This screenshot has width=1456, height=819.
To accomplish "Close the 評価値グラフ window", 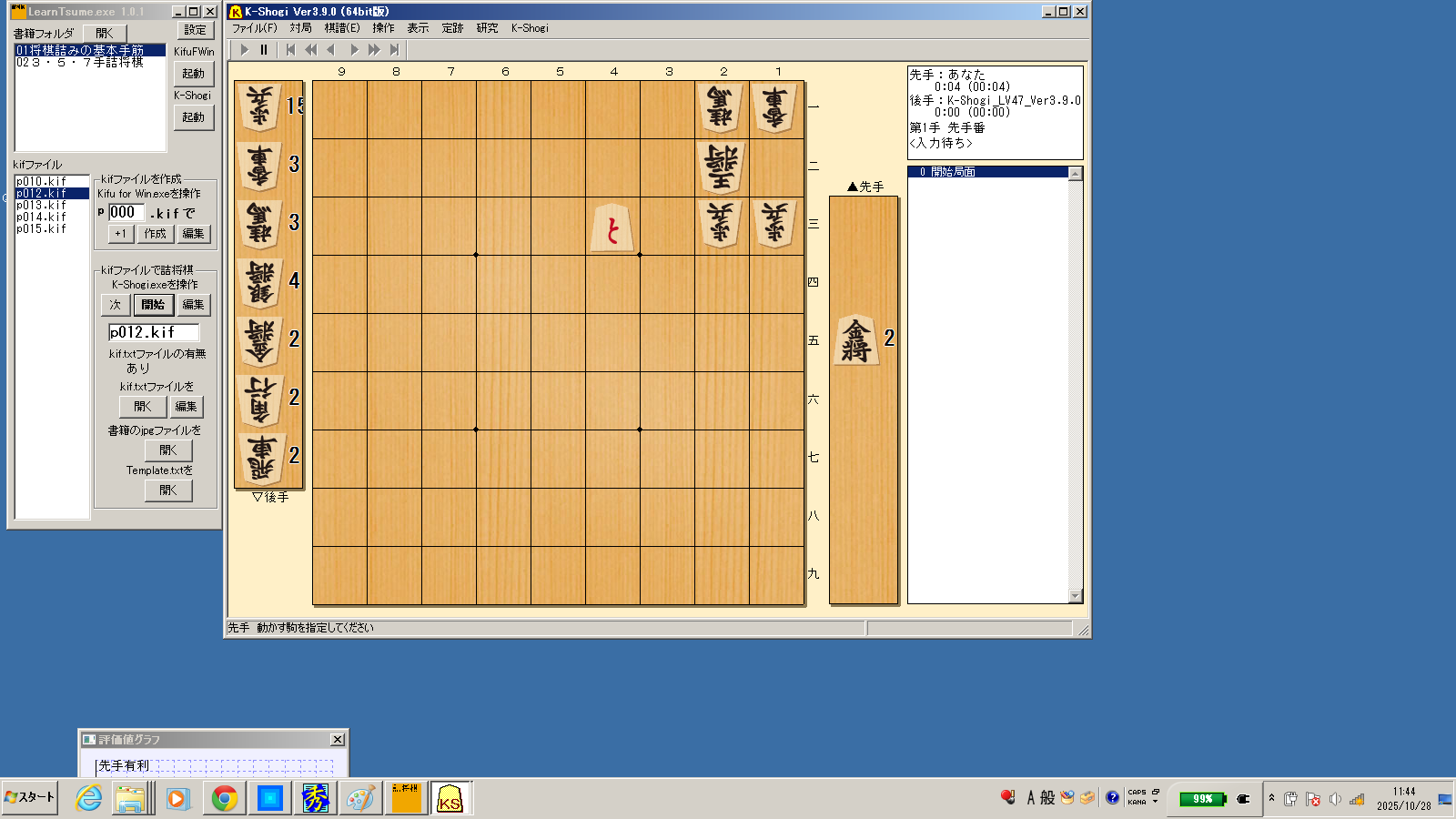I will 337,740.
